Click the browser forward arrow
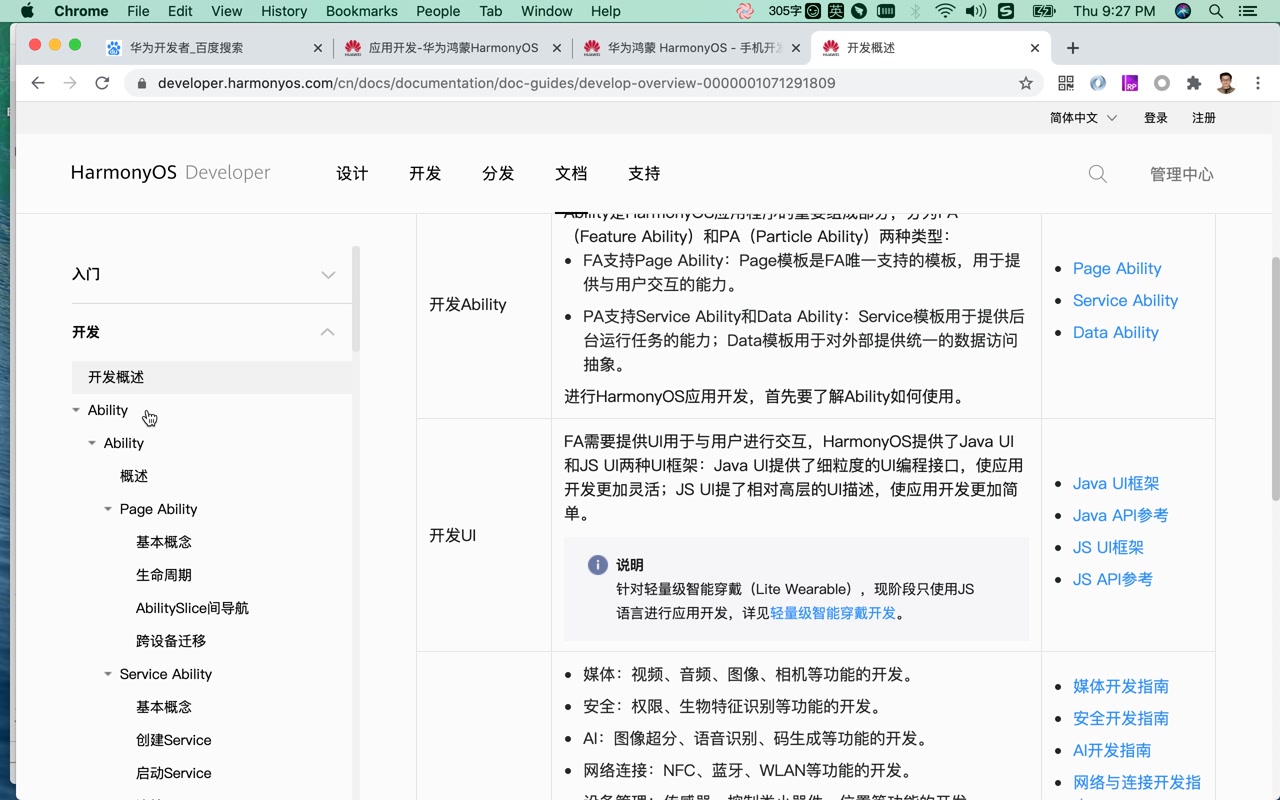The image size is (1280, 800). pyautogui.click(x=70, y=83)
